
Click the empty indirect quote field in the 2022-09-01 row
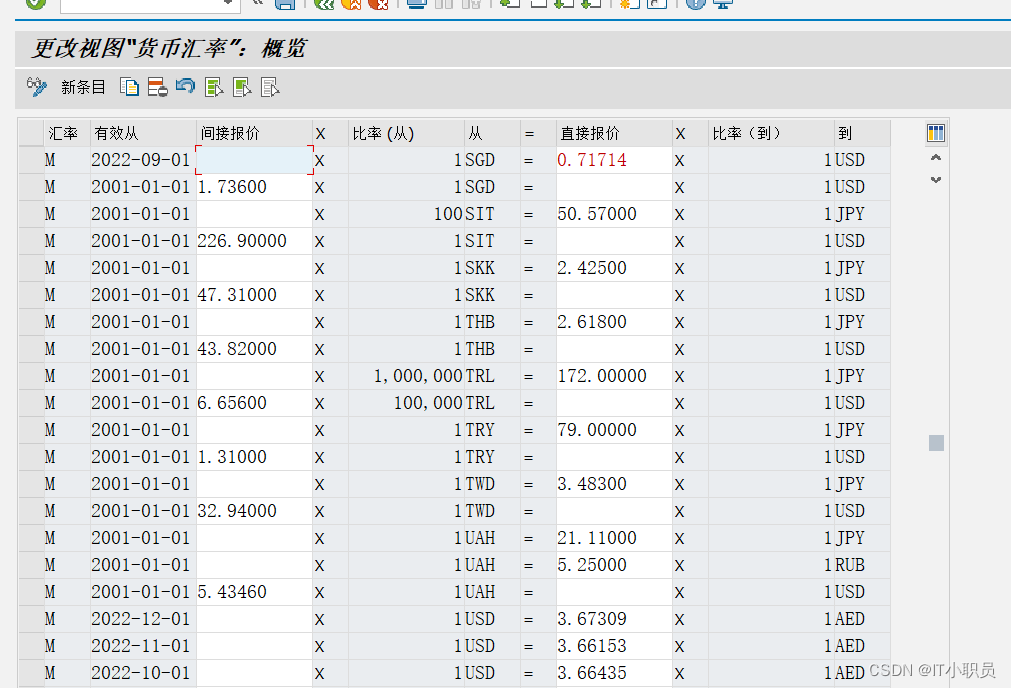(x=254, y=160)
